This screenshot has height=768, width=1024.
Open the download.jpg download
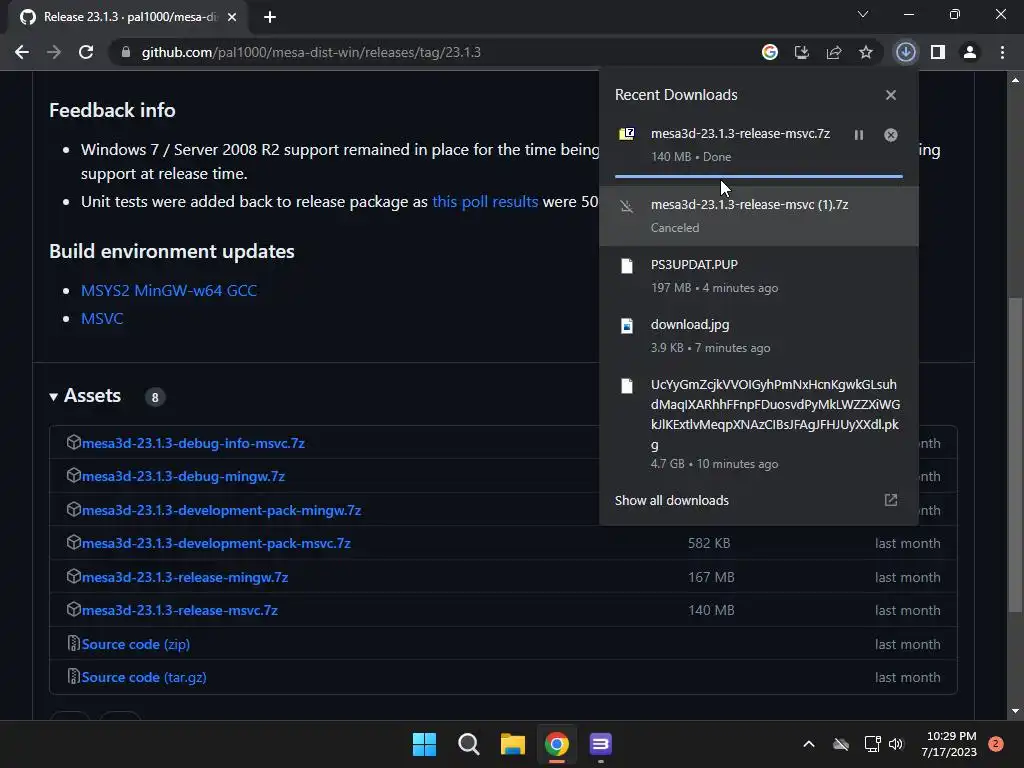click(x=759, y=336)
